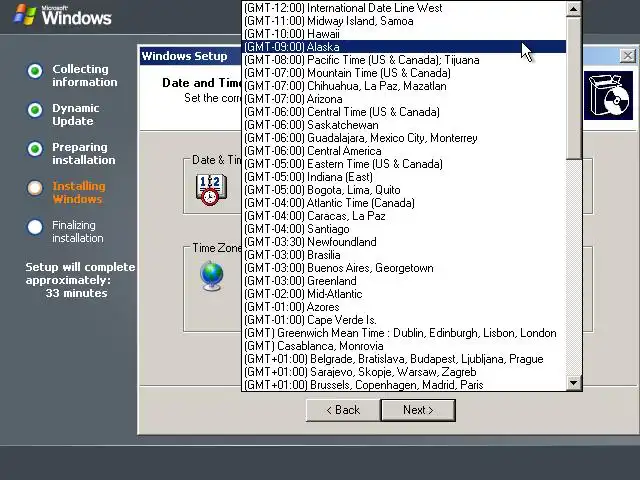Viewport: 640px width, 480px height.
Task: Select Buenos Aires, Georgetown entry
Action: tap(404, 268)
